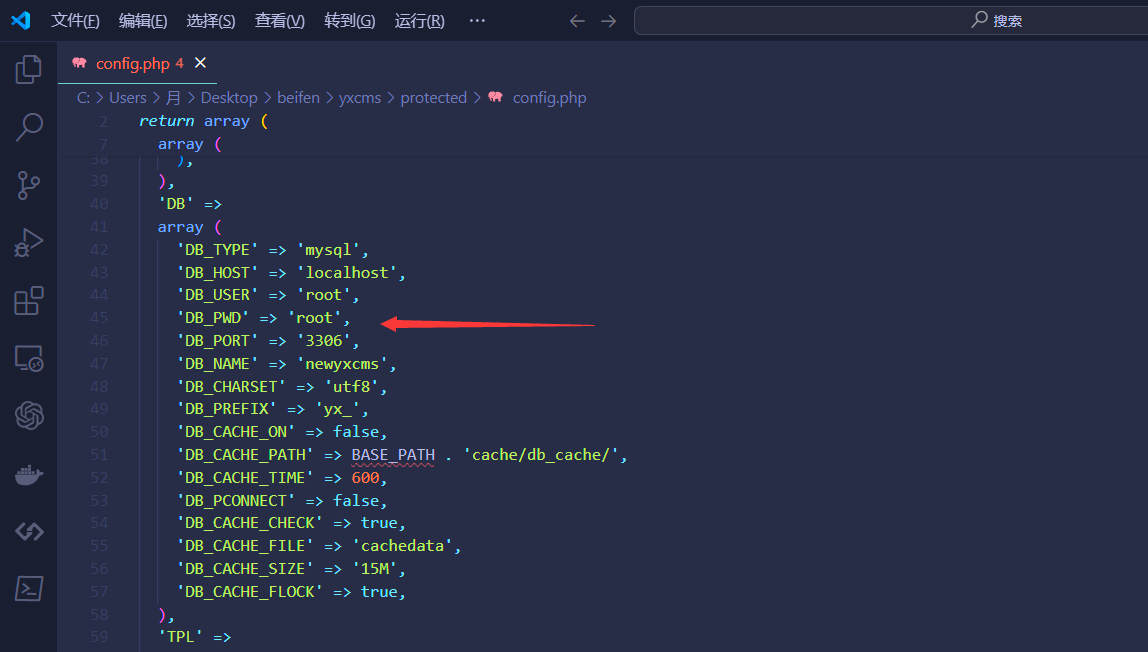Open the Remote Explorer view
The image size is (1148, 652).
click(x=28, y=358)
